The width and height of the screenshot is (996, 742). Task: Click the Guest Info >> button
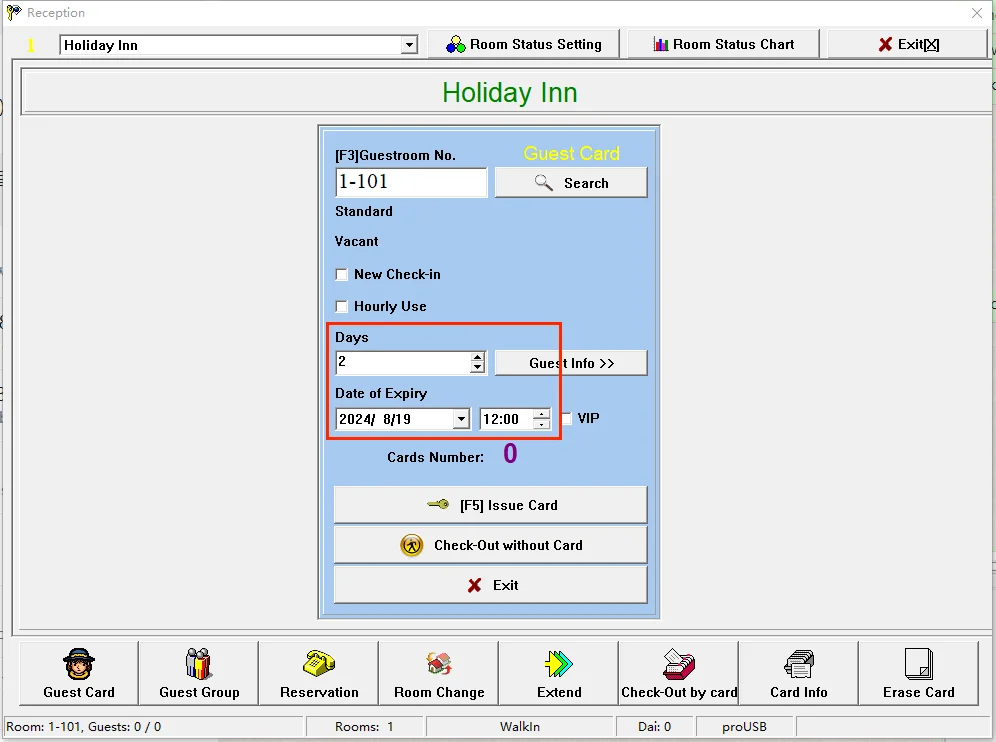pyautogui.click(x=571, y=363)
